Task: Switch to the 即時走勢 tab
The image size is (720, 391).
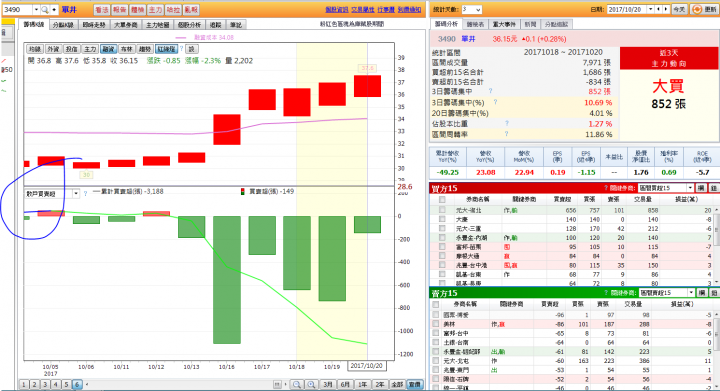Action: coord(94,25)
